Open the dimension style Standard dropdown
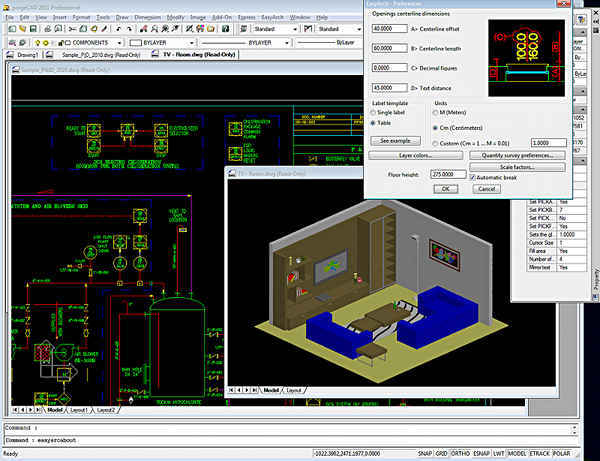 click(359, 29)
